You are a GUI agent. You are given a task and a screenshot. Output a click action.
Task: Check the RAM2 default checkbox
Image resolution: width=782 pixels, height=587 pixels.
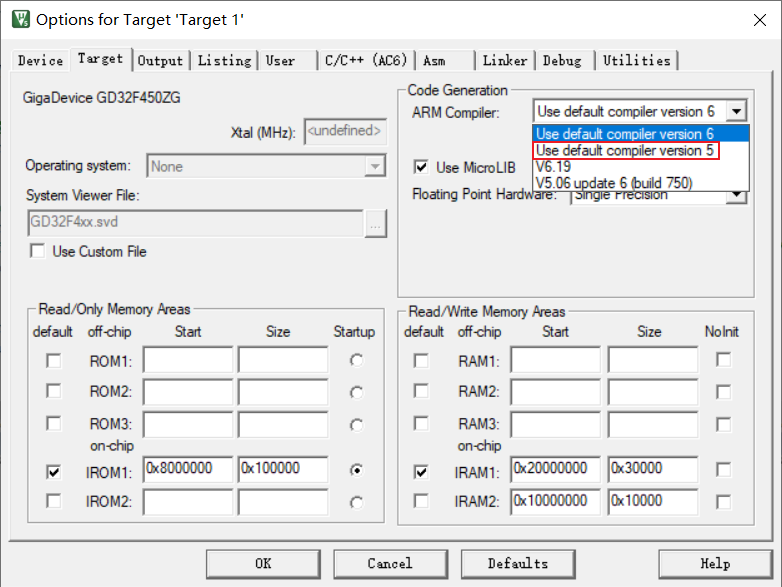[x=421, y=391]
